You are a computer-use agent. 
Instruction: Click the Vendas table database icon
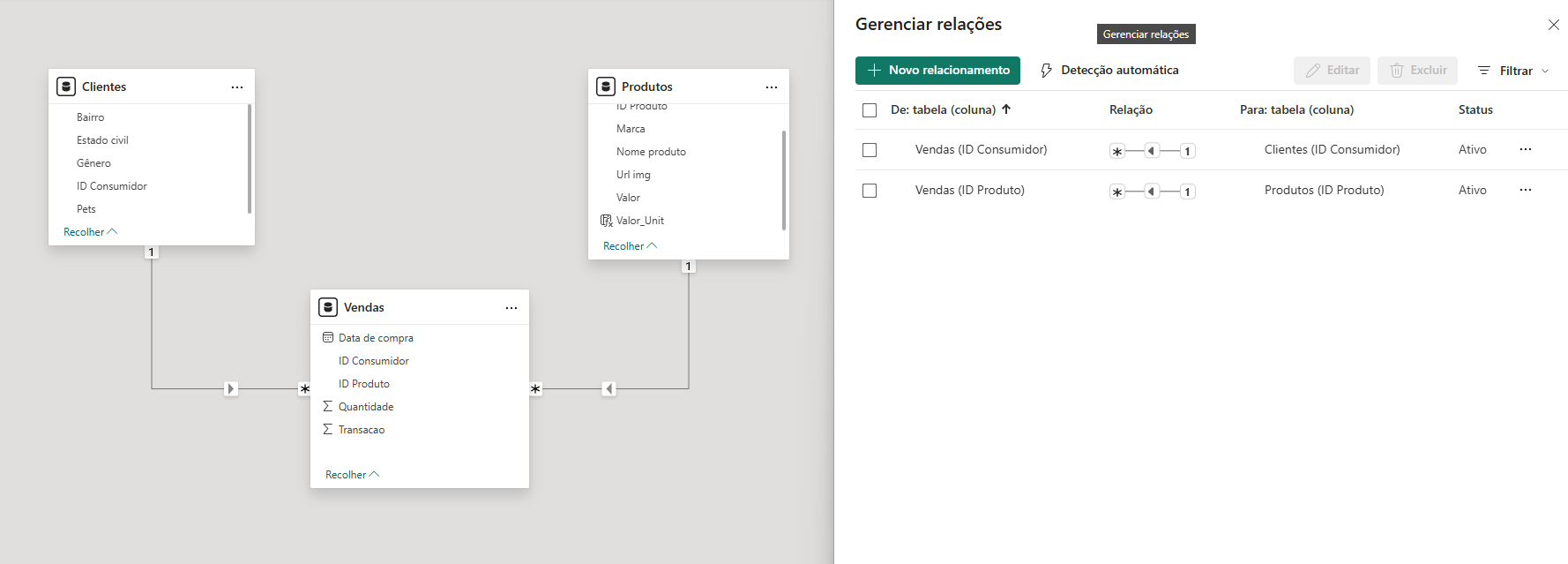click(x=328, y=307)
